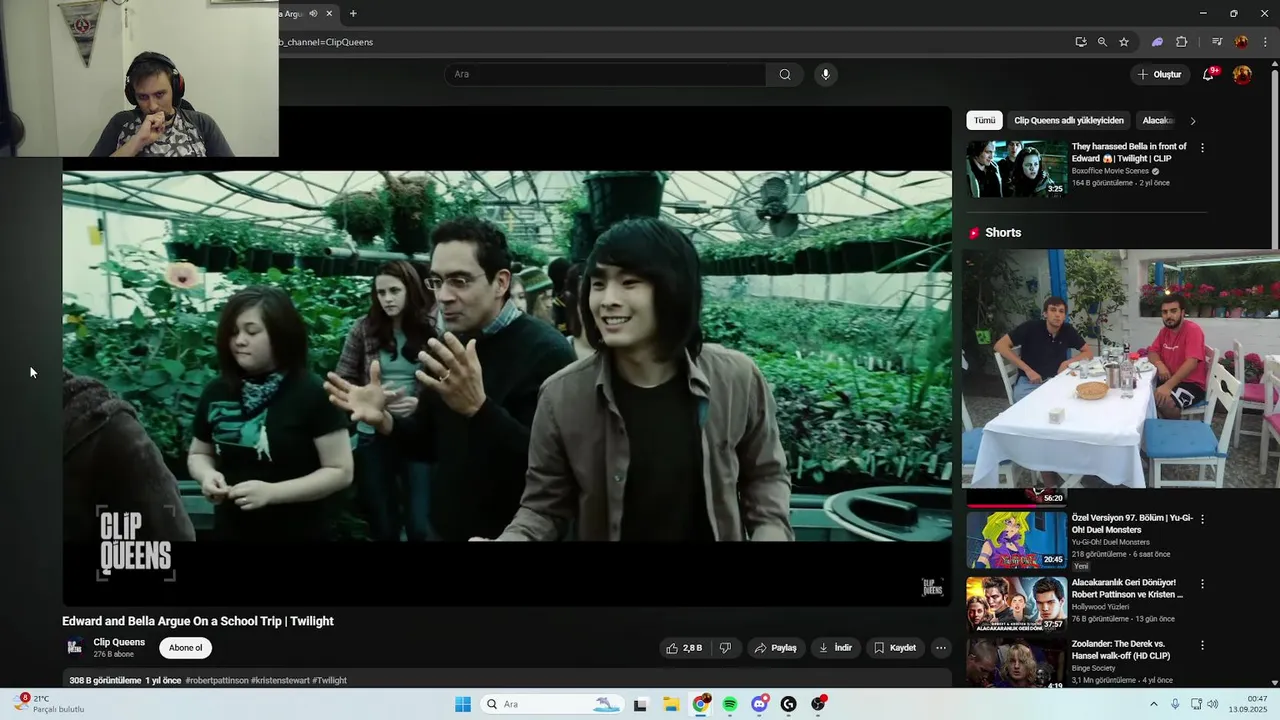Screen dimensions: 1280x720
Task: Open 'Alacakaranlık Geri Dönüyor' video title
Action: 1127,588
